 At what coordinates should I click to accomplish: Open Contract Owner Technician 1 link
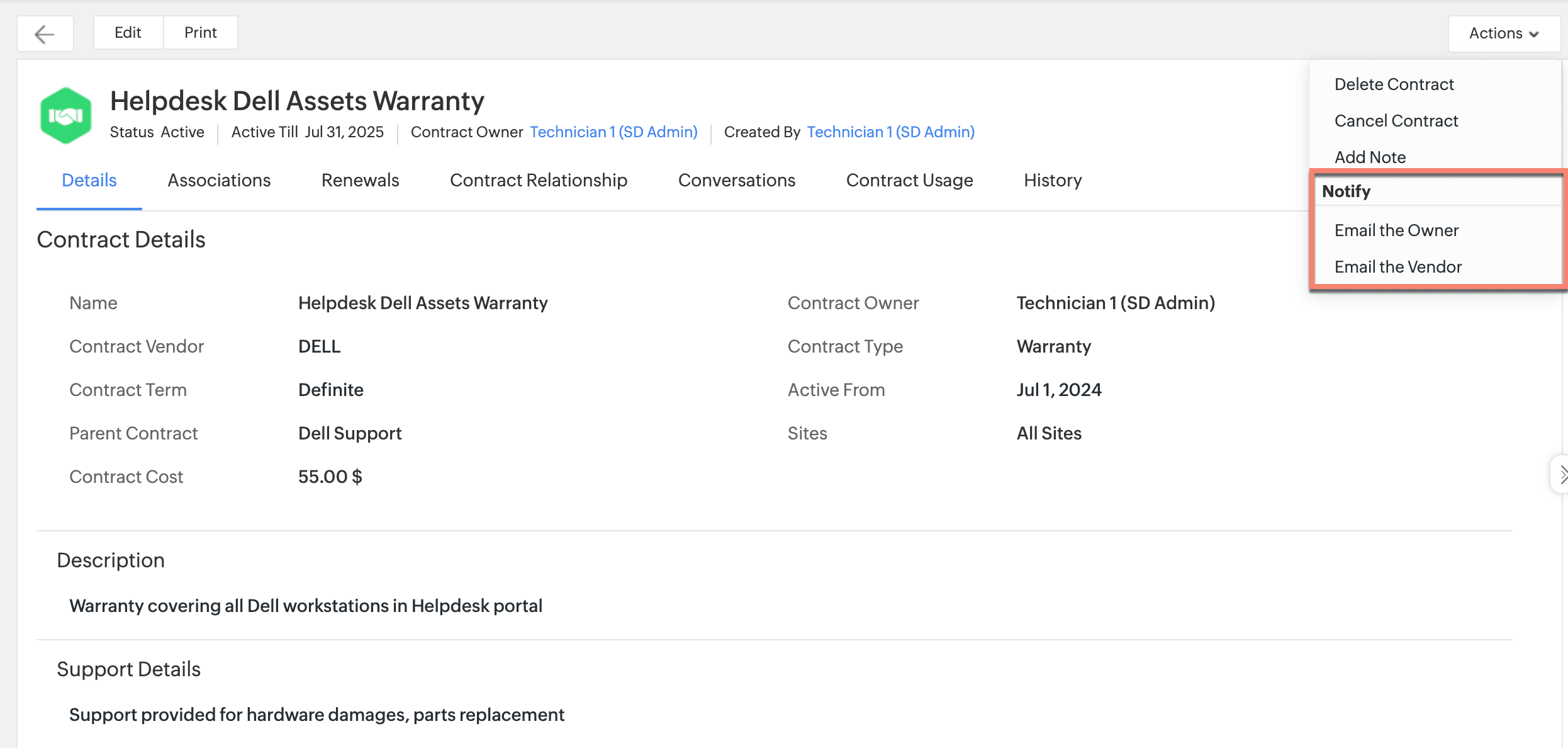(x=613, y=132)
